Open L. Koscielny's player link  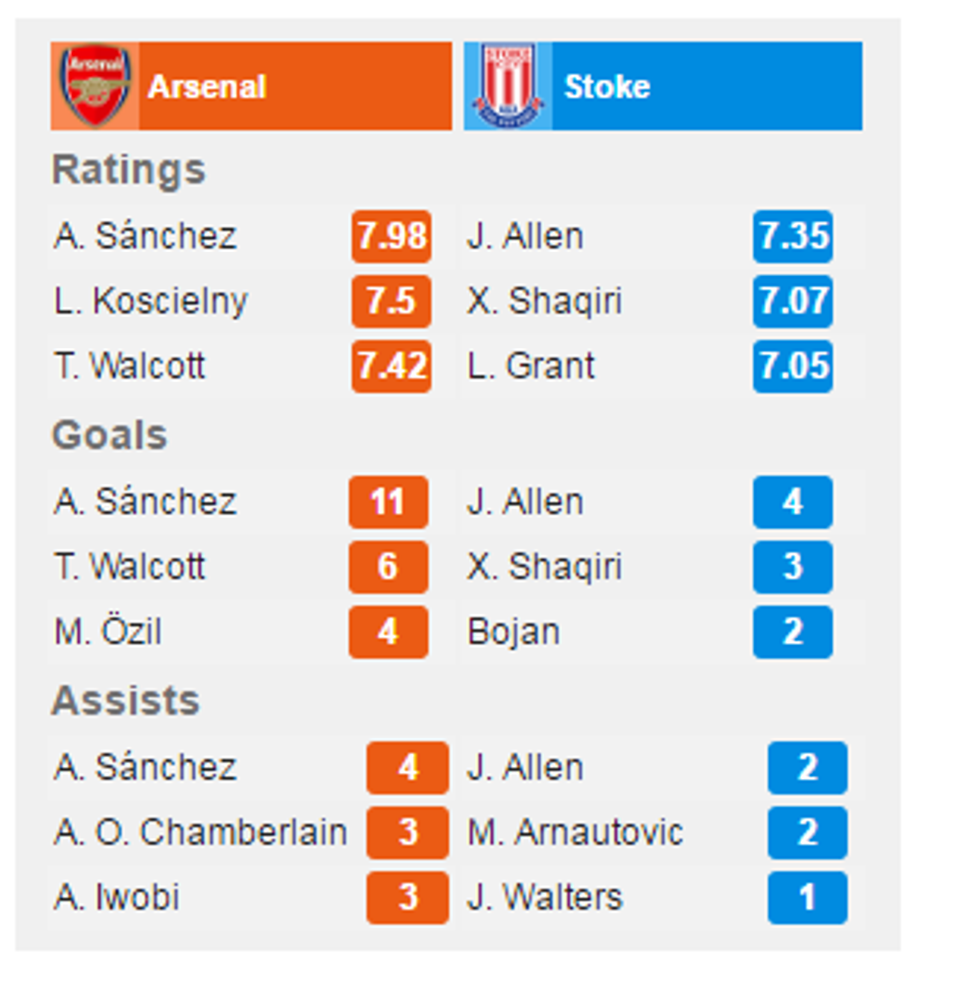[151, 302]
